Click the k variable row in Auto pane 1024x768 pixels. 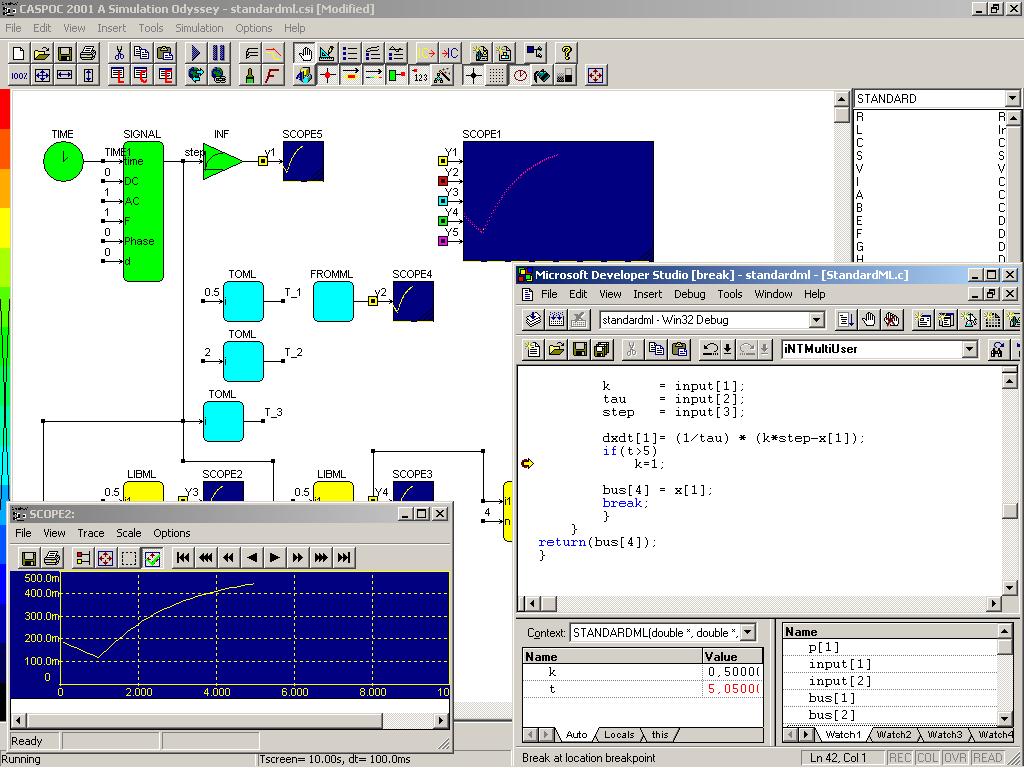point(643,672)
